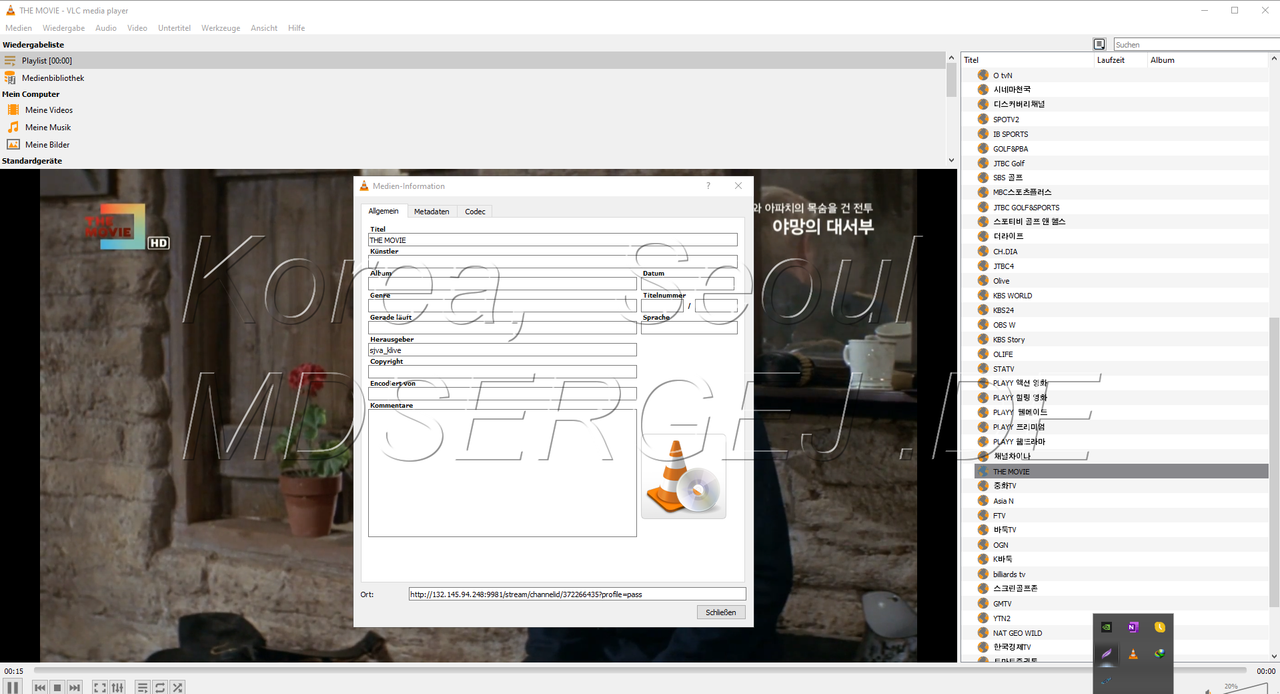Viewport: 1280px width, 694px height.
Task: Click the yellow clock tray icon
Action: tap(1160, 627)
